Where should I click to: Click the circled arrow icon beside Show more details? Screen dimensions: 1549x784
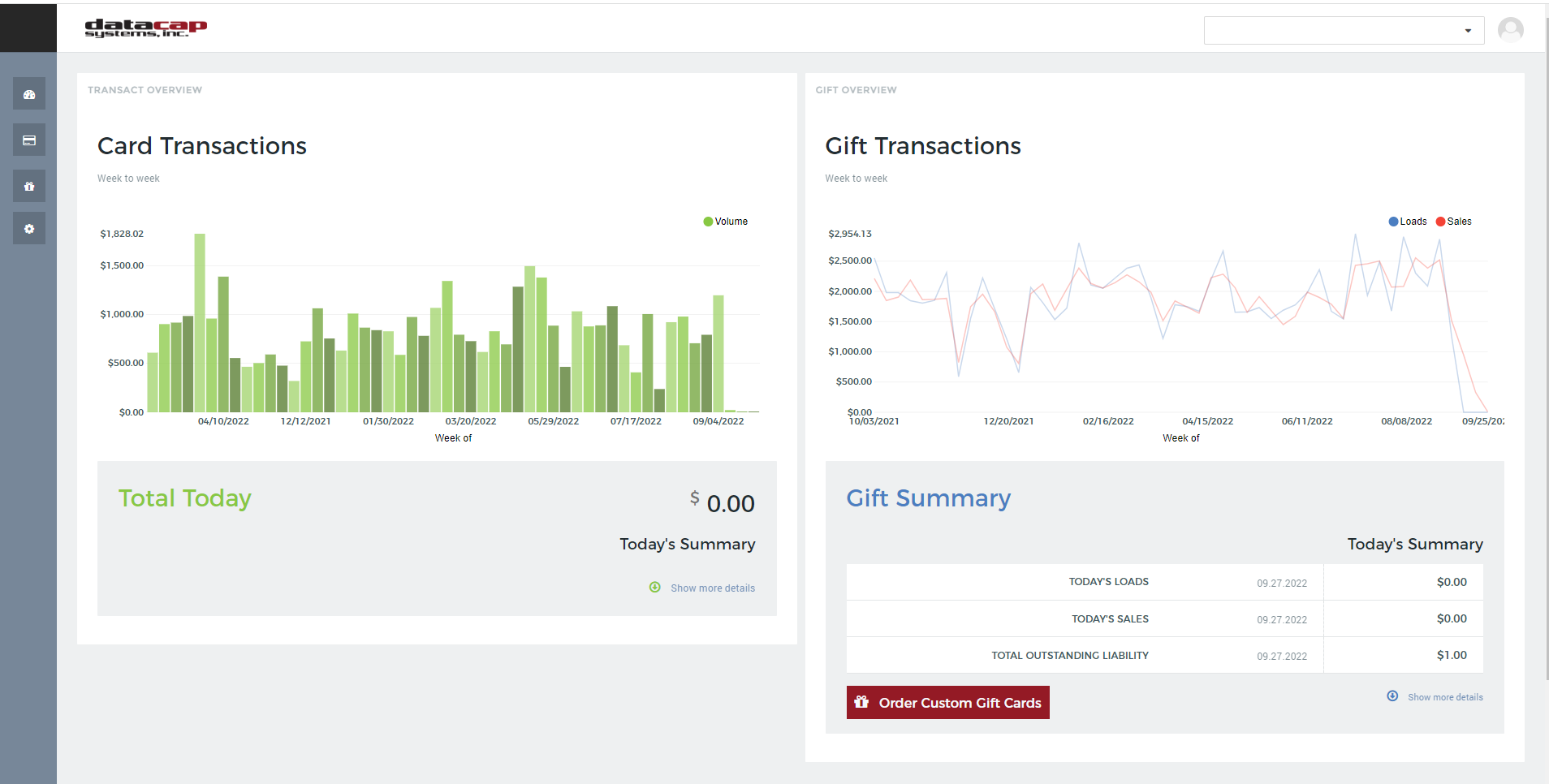[654, 587]
